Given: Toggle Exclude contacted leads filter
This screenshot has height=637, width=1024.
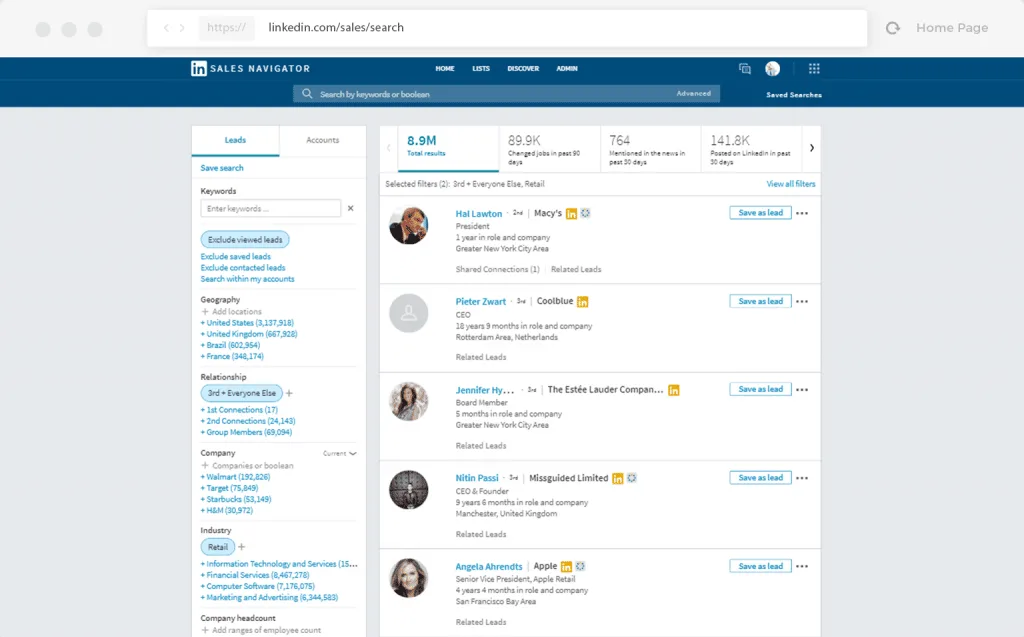Looking at the screenshot, I should click(243, 268).
